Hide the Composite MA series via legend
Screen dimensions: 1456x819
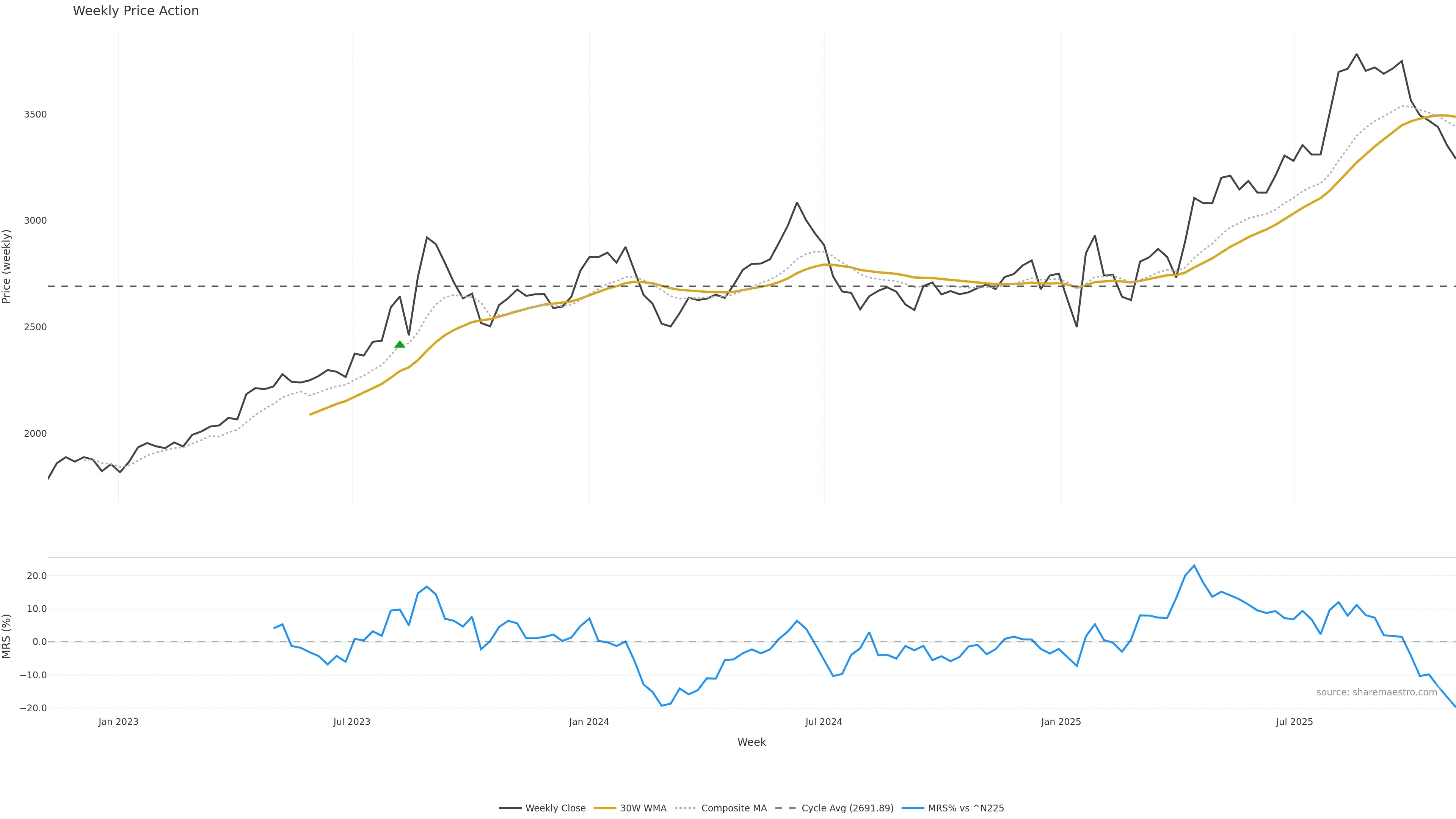733,808
